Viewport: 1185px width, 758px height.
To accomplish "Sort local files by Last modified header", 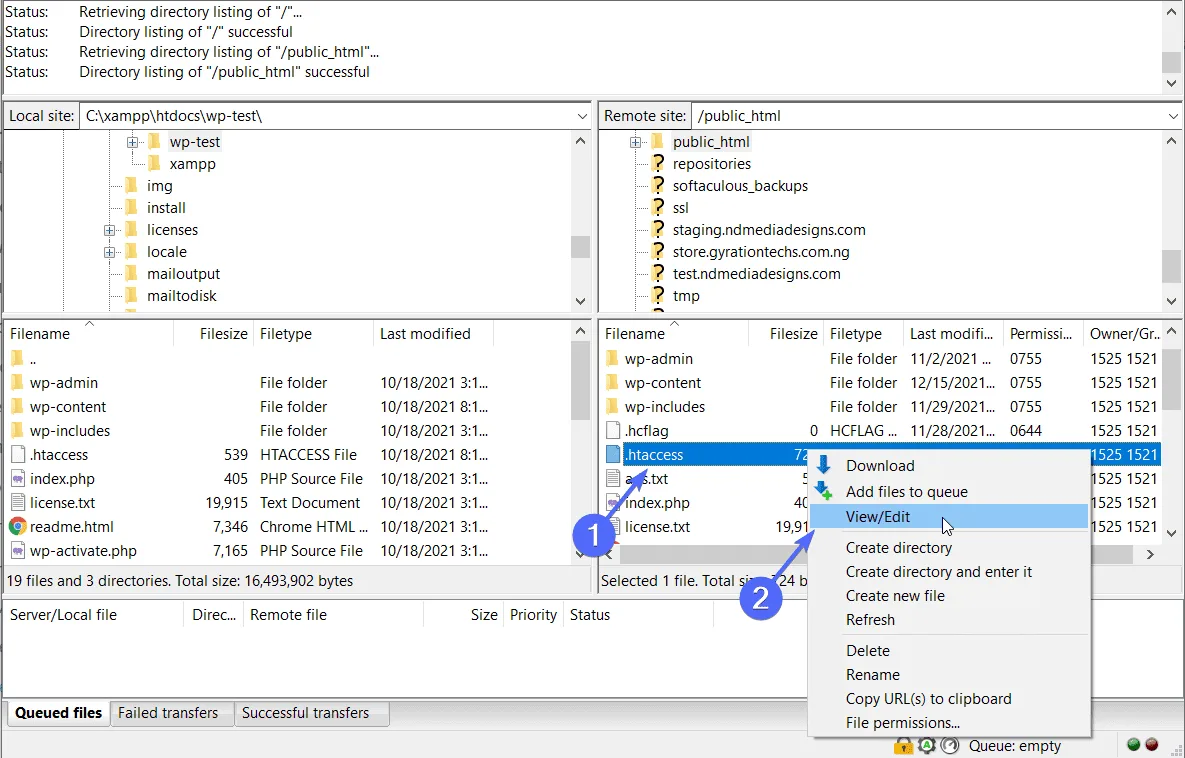I will 433,334.
